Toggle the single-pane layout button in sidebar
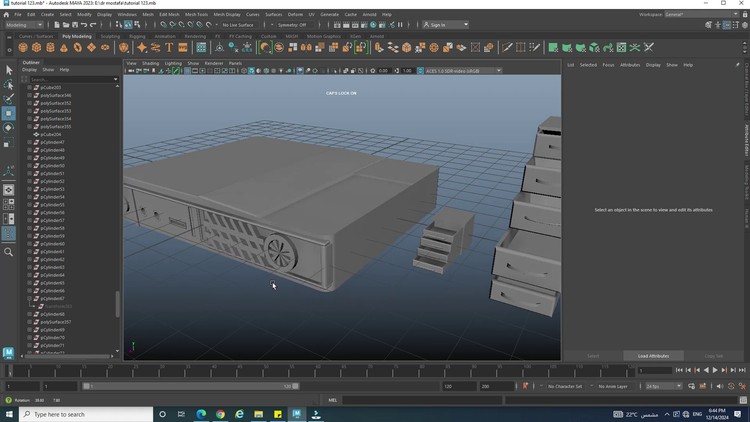 pyautogui.click(x=9, y=190)
